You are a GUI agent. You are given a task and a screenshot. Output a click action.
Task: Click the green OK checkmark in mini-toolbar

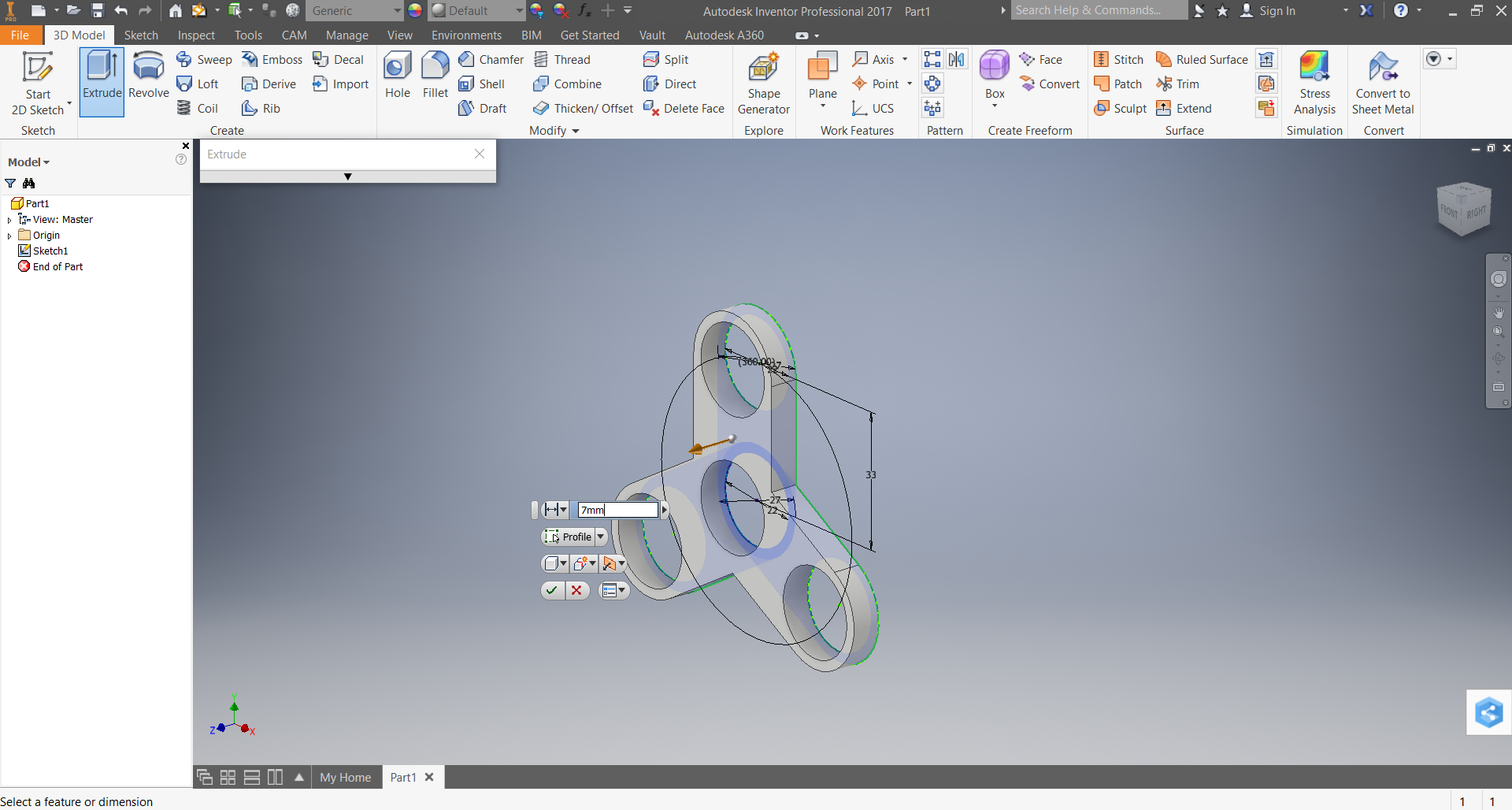tap(552, 590)
